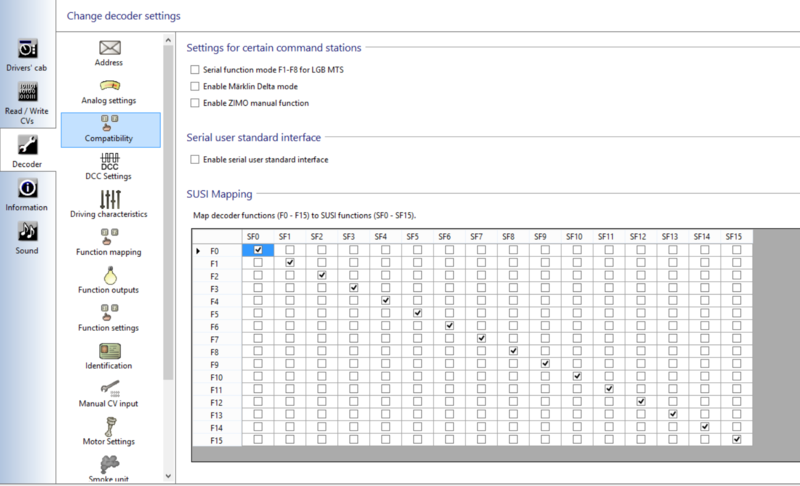Select the F7 row header
This screenshot has height=486, width=800.
click(x=217, y=339)
